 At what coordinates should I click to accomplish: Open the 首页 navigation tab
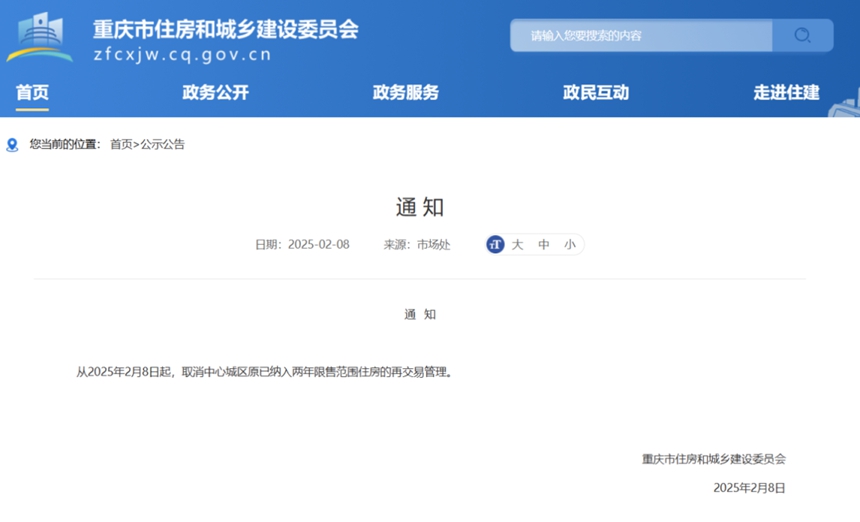[32, 93]
